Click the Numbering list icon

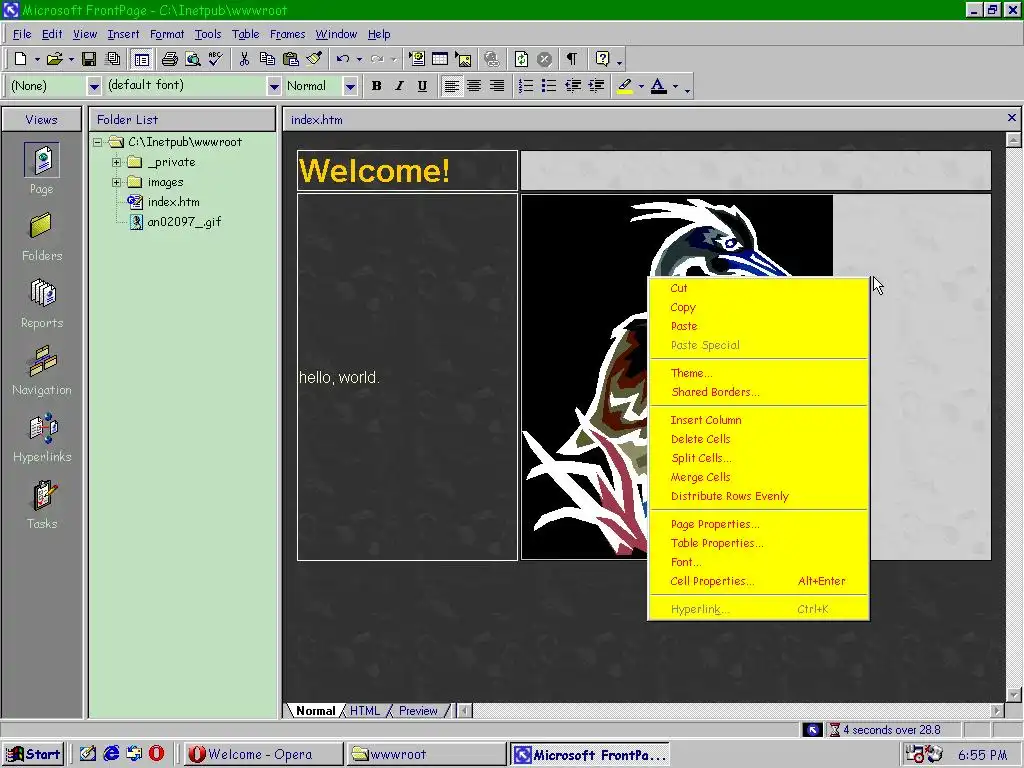(526, 86)
